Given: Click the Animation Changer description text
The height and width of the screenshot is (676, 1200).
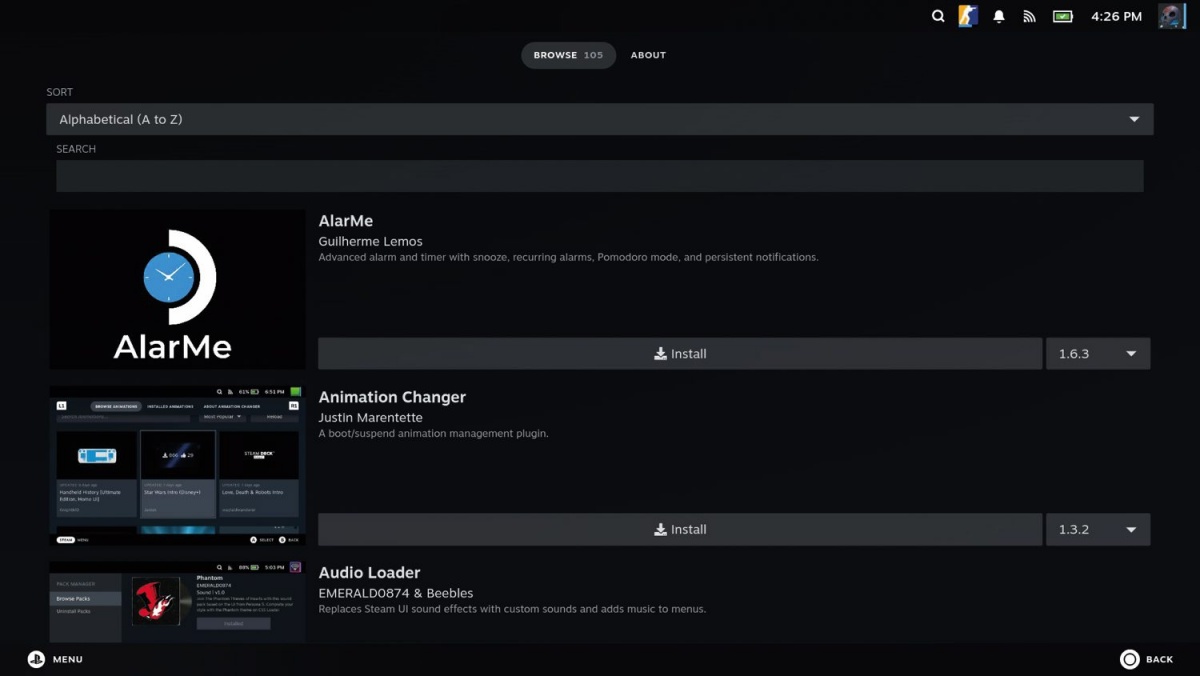Looking at the screenshot, I should tap(434, 433).
